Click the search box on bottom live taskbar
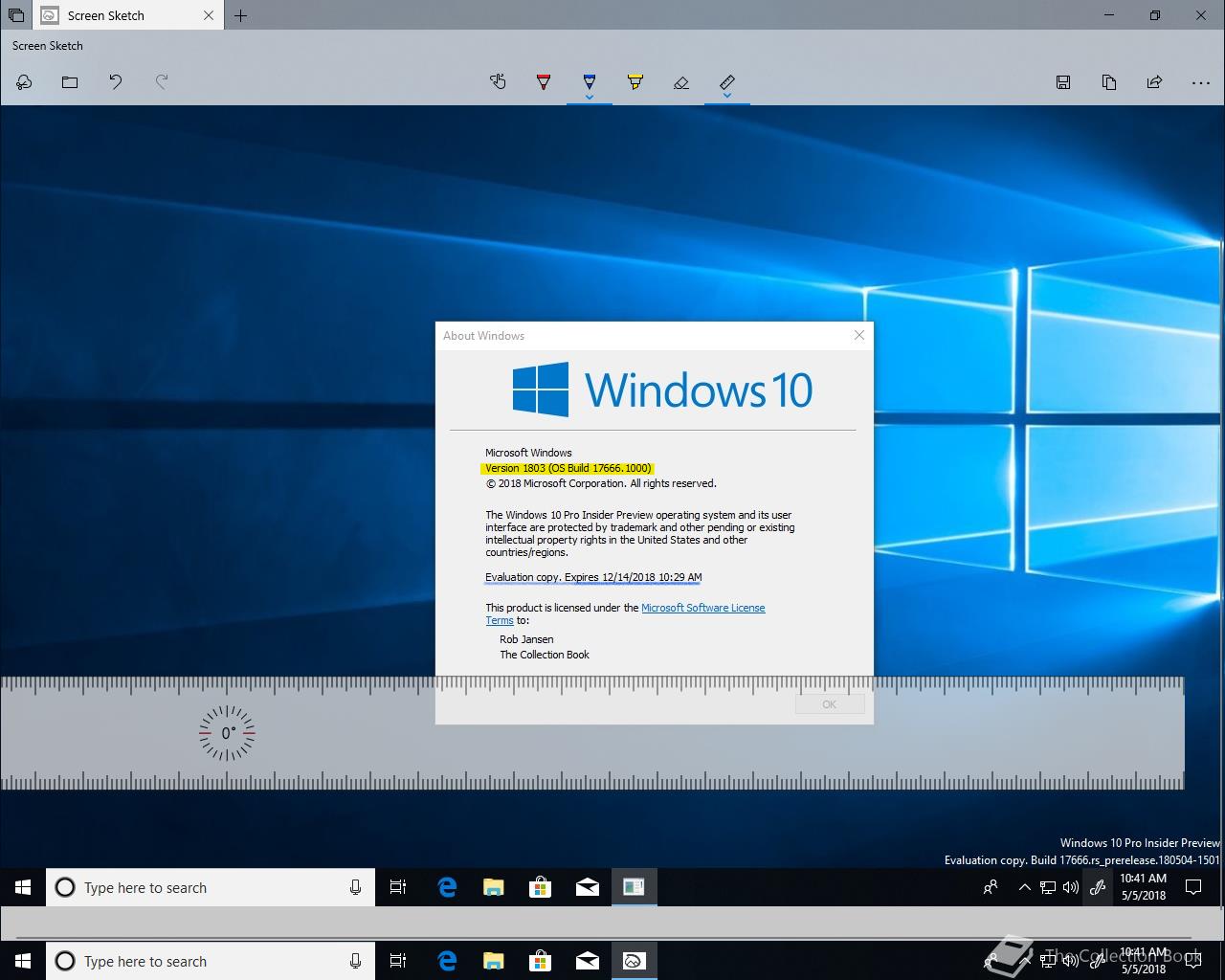1225x980 pixels. pyautogui.click(x=211, y=961)
